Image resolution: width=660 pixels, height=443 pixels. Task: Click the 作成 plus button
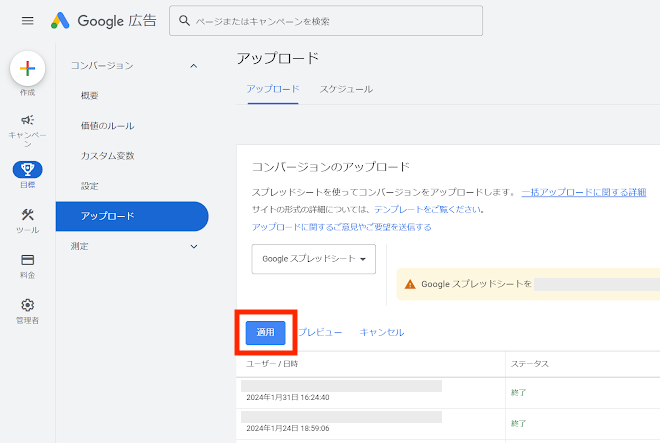coord(27,68)
